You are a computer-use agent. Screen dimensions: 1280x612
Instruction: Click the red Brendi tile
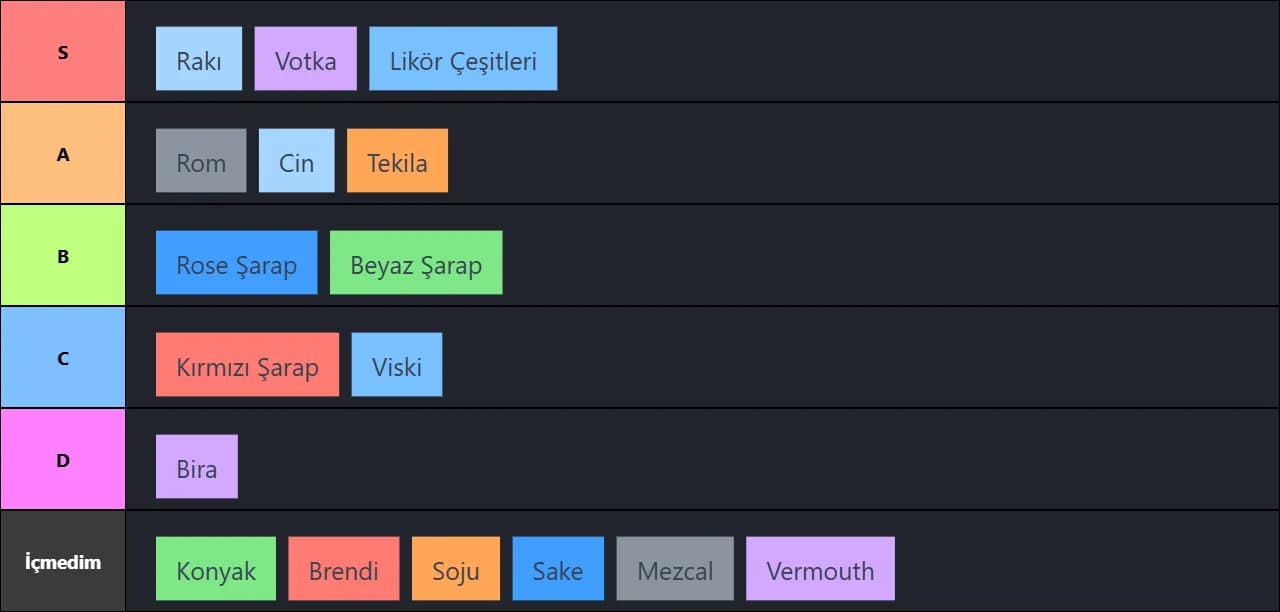[343, 569]
